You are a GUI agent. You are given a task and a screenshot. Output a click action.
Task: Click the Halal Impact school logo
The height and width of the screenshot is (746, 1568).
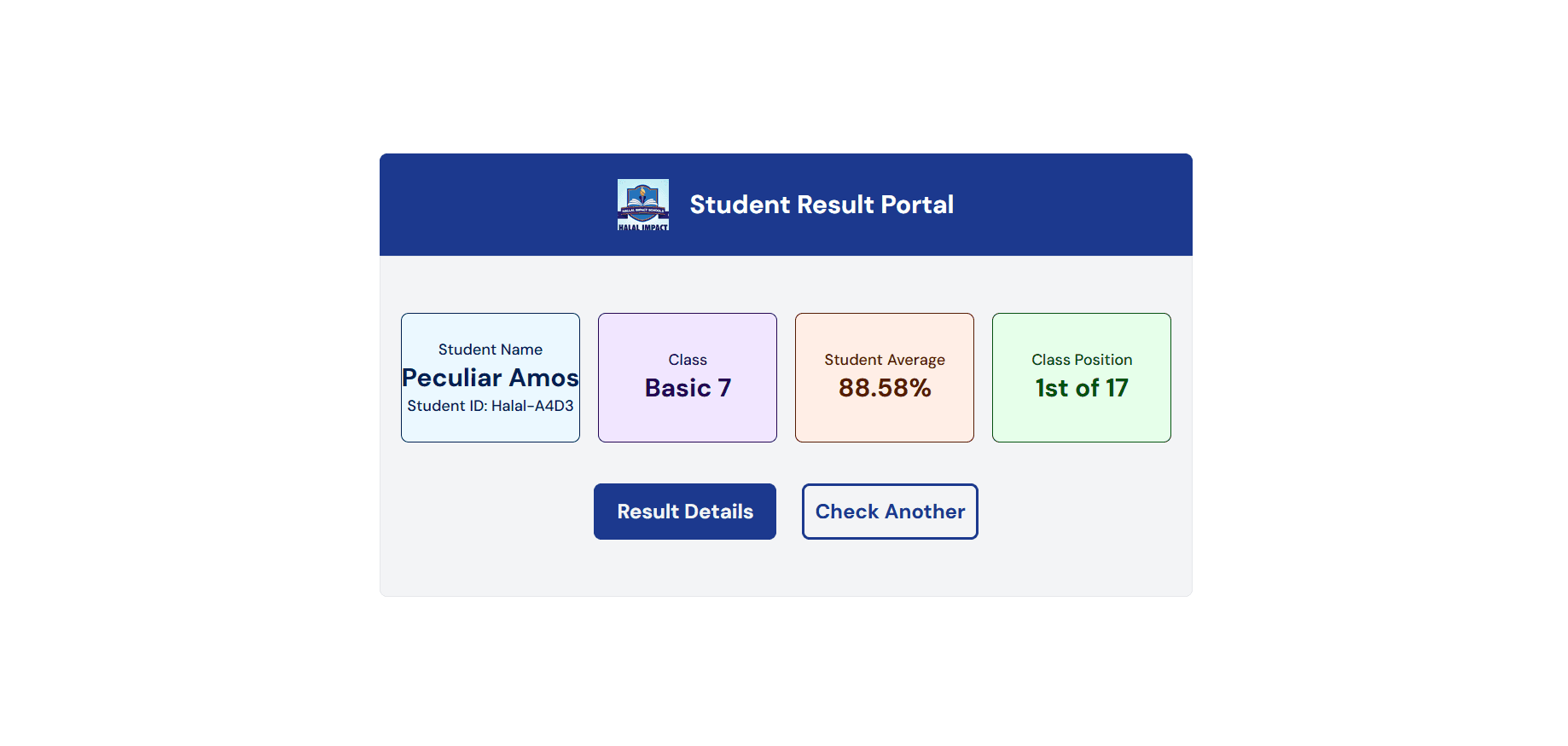643,205
